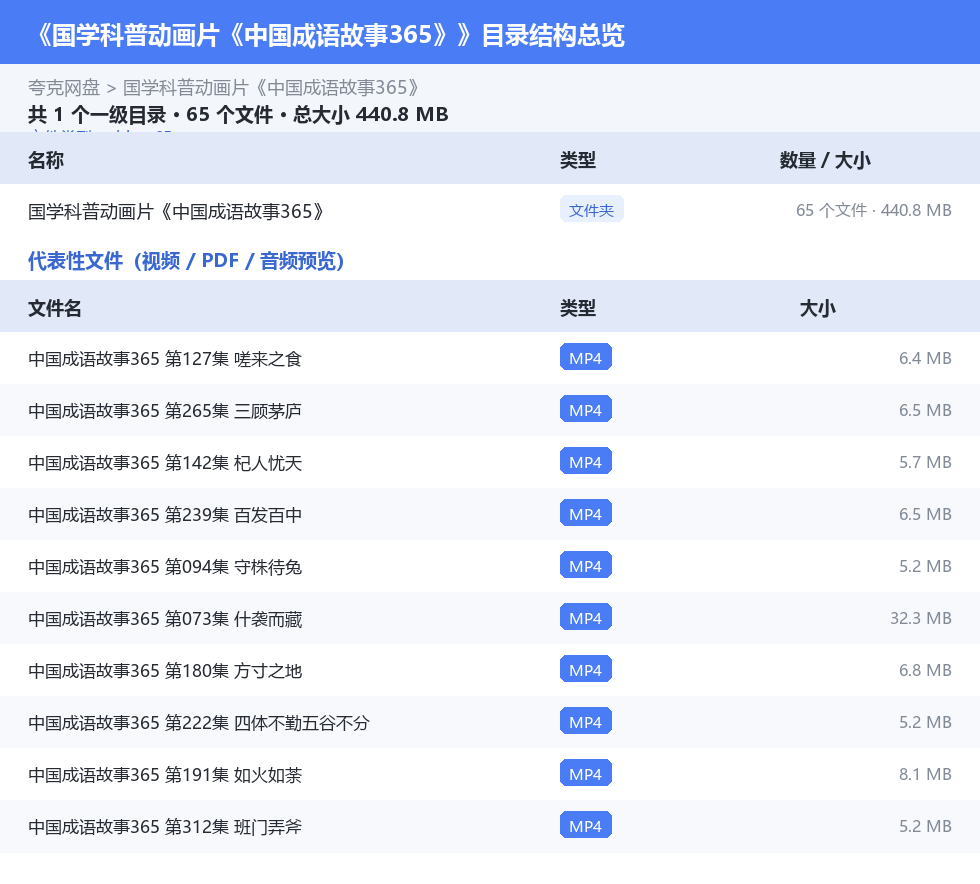Viewport: 980px width, 884px height.
Task: Click the 名称 column header
Action: (46, 161)
